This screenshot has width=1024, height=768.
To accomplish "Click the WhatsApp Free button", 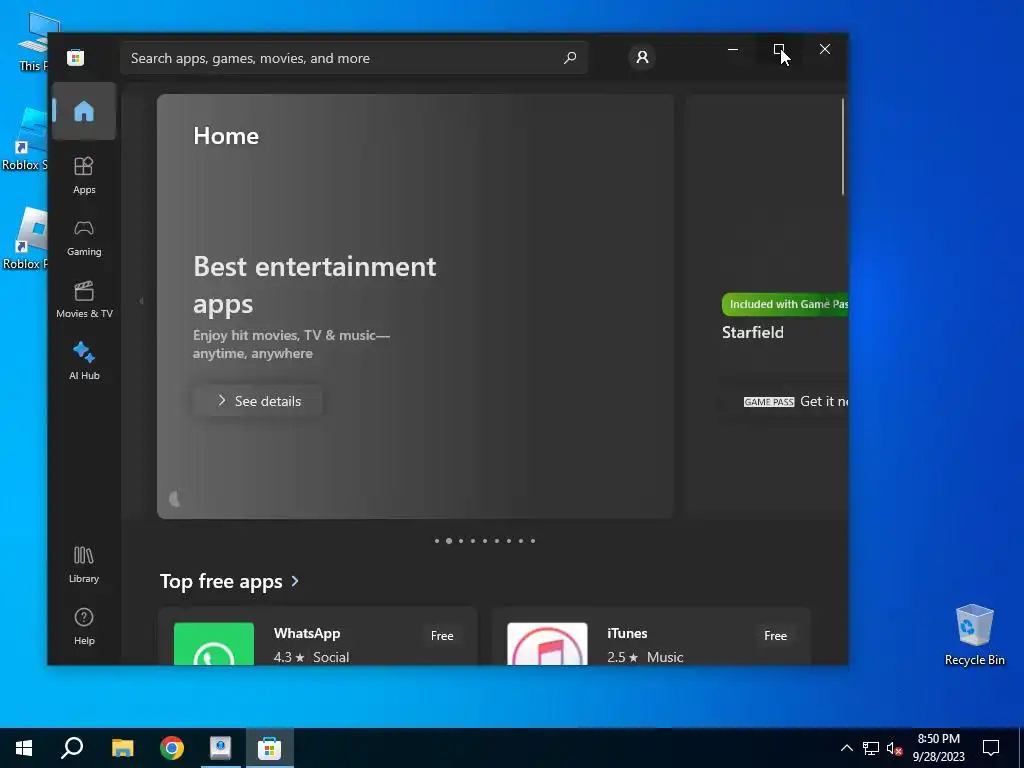I will click(x=442, y=635).
